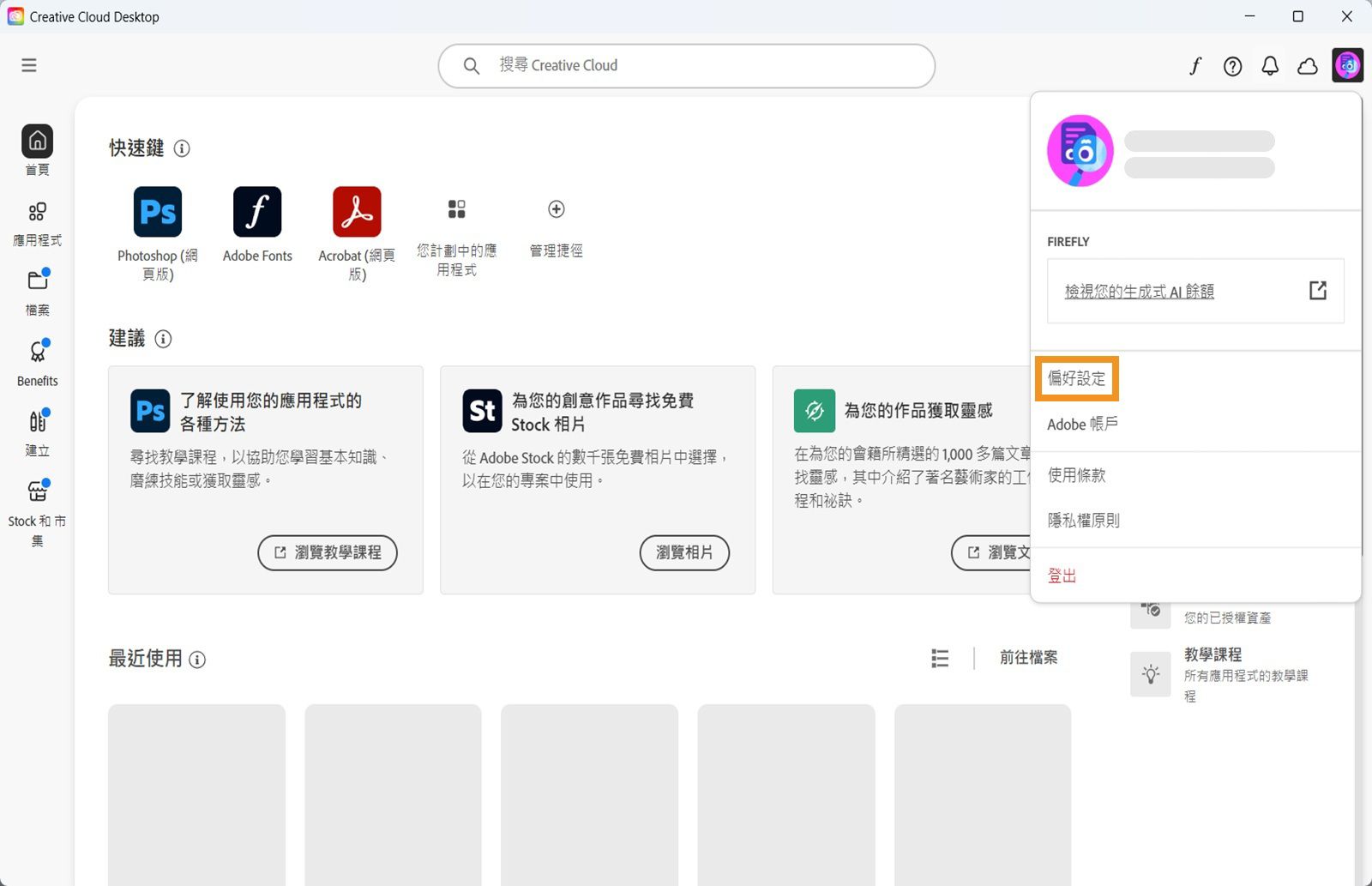
Task: Open the fonts 'f' icon in top bar
Action: tap(1195, 66)
